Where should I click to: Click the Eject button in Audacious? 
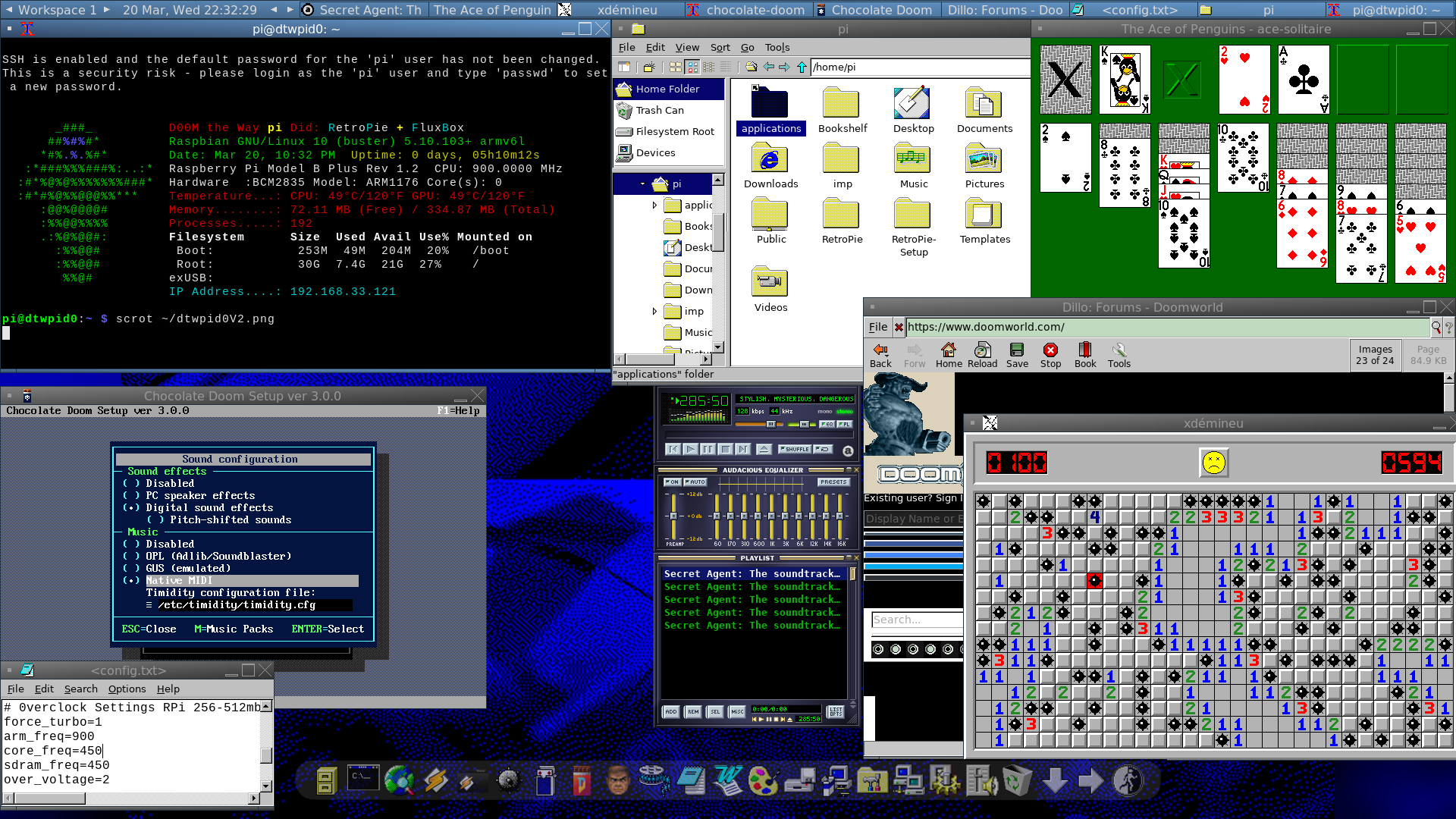(764, 449)
